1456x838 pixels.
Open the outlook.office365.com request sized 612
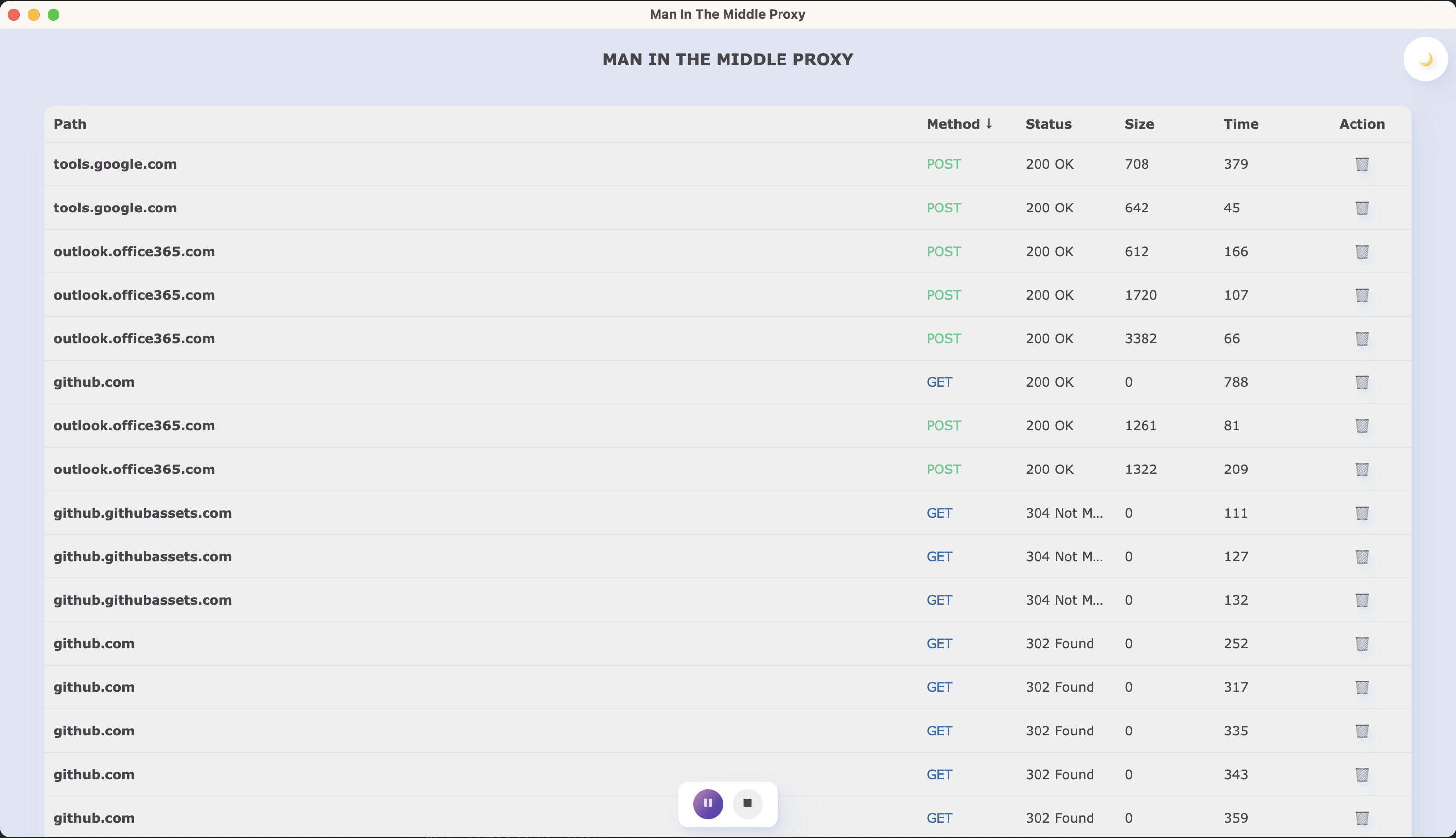point(134,252)
